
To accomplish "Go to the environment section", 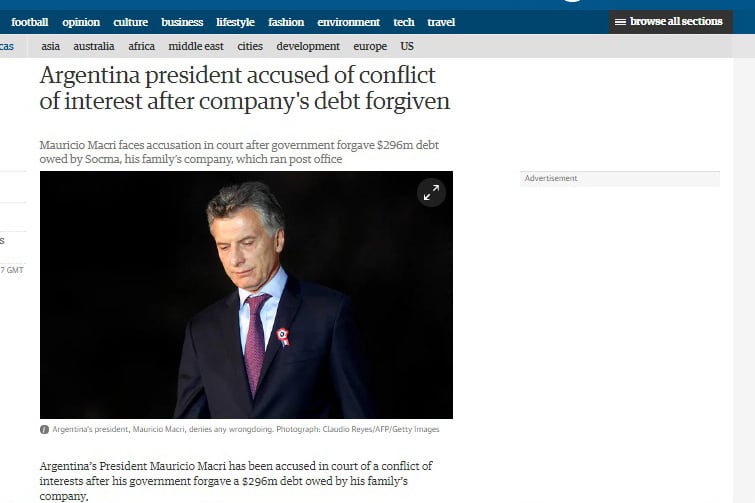I will [348, 22].
